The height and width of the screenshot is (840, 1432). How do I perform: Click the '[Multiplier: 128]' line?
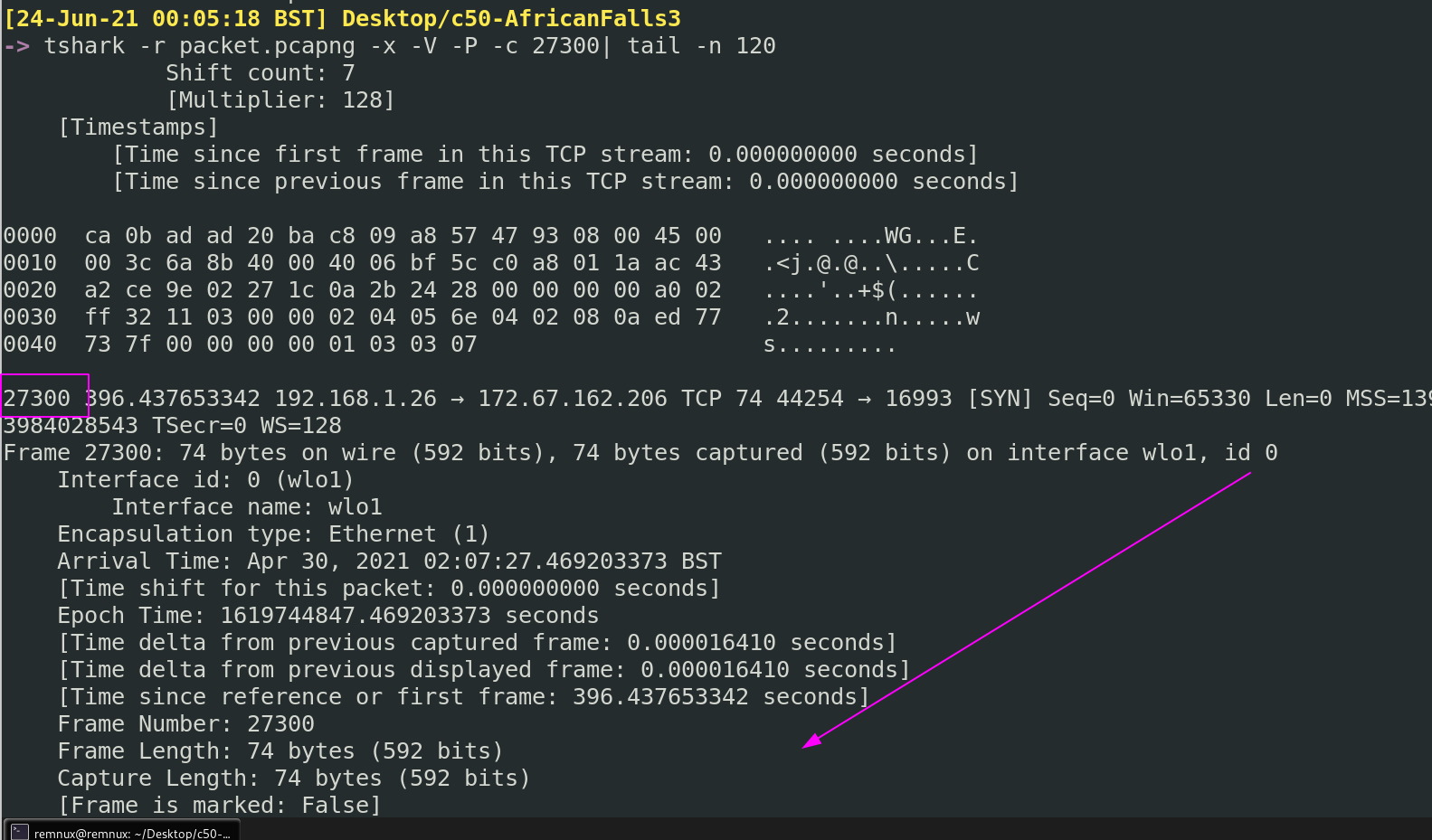tap(280, 100)
